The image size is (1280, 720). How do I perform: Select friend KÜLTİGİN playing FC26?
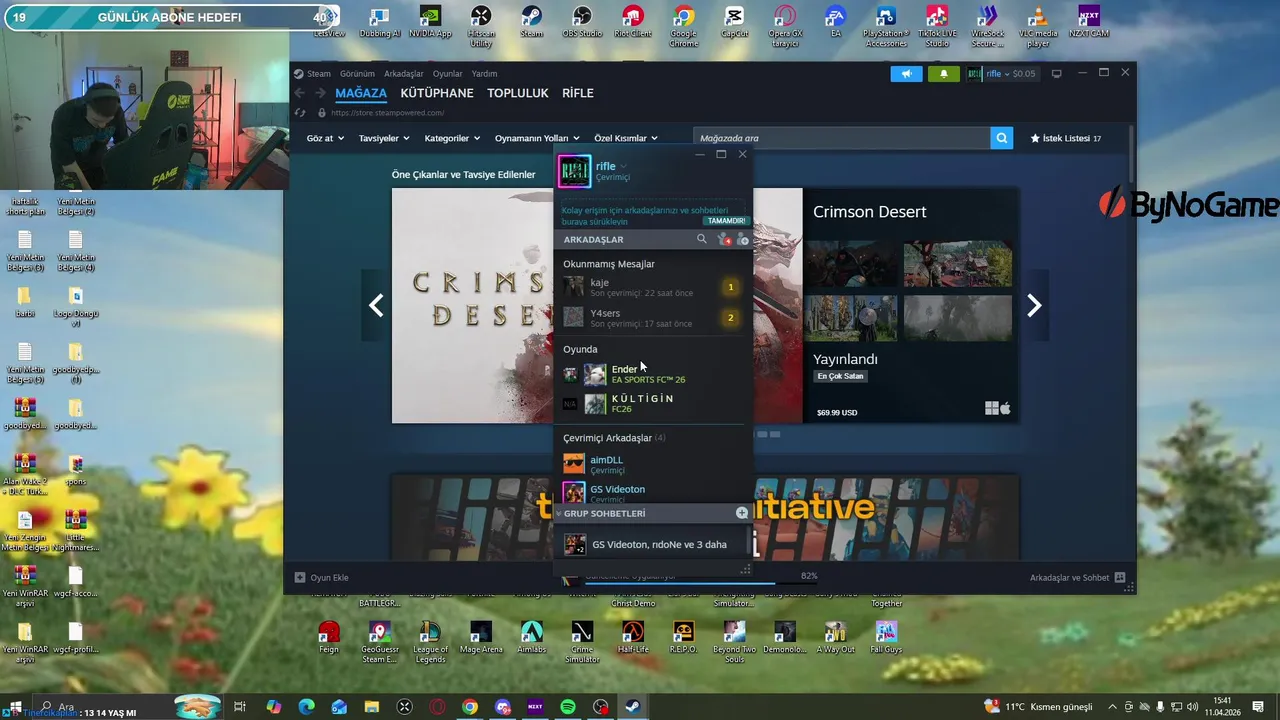pos(651,403)
